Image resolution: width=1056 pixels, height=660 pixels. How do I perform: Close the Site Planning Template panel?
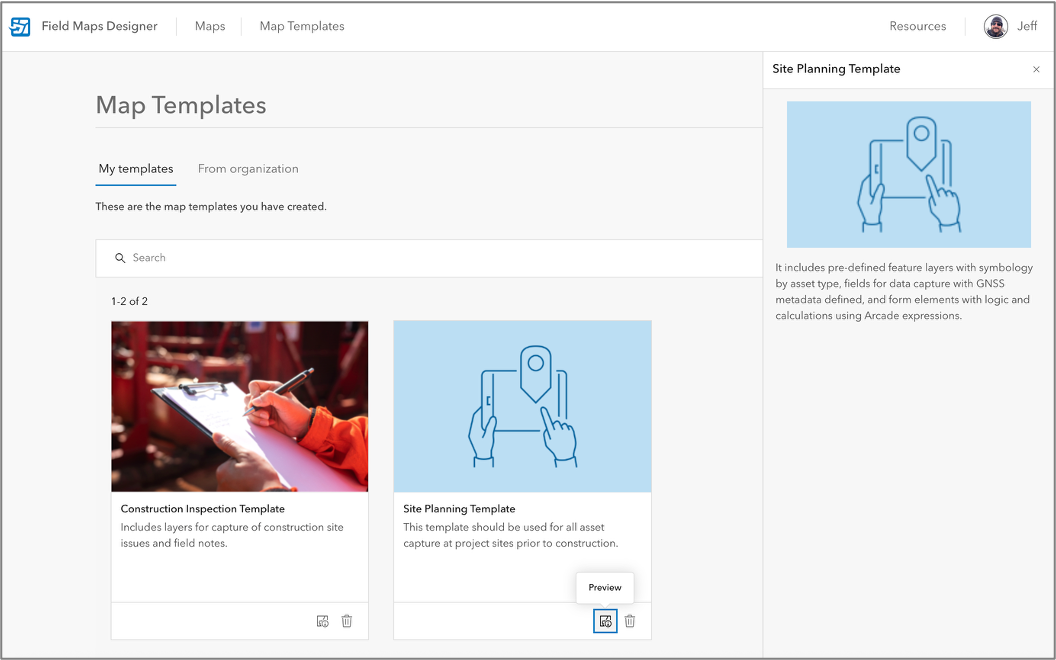(x=1036, y=69)
